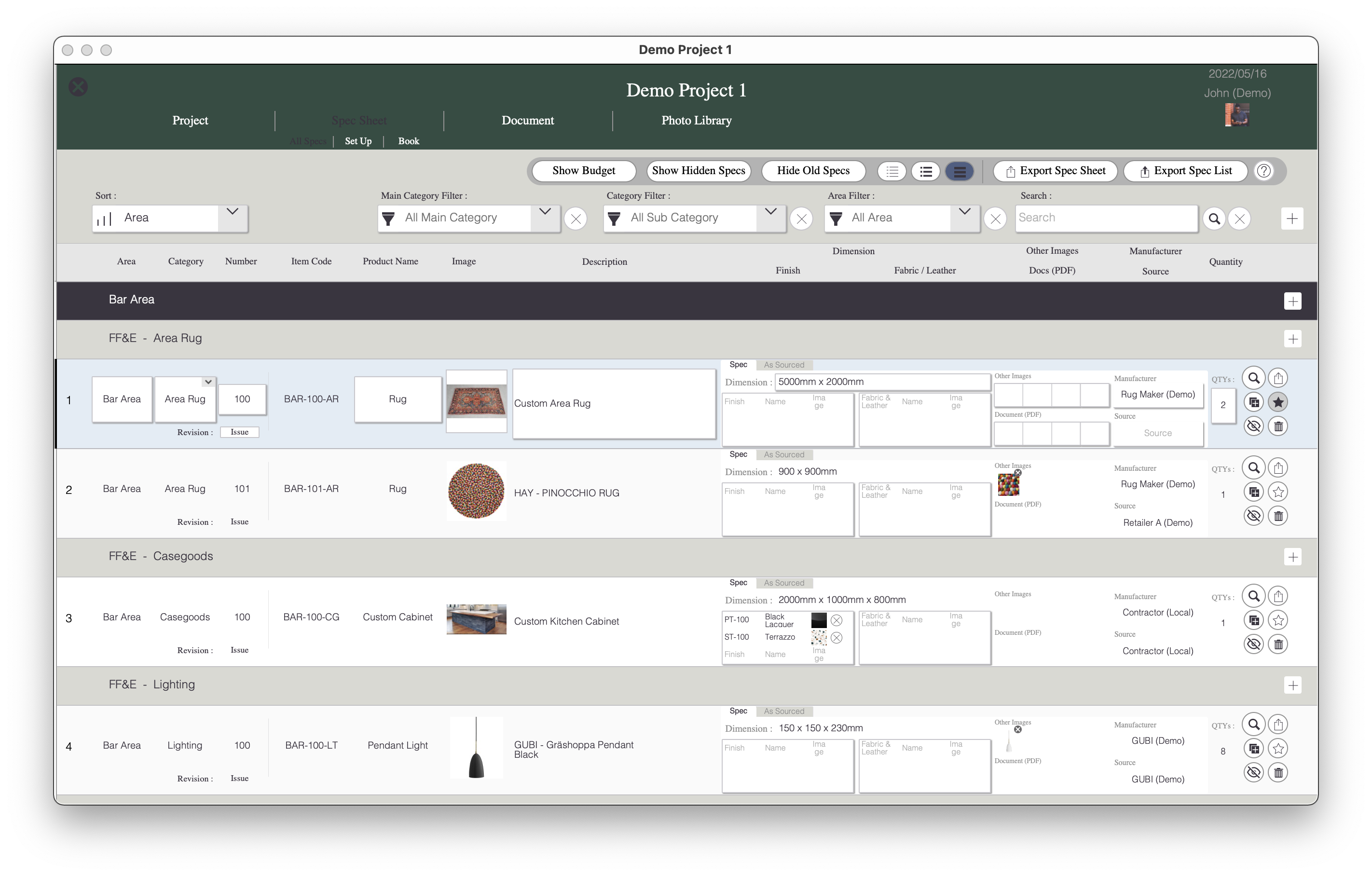Unfavorite the starred Custom Area Rug
Screen dimensions: 1372x876
pyautogui.click(x=1278, y=402)
